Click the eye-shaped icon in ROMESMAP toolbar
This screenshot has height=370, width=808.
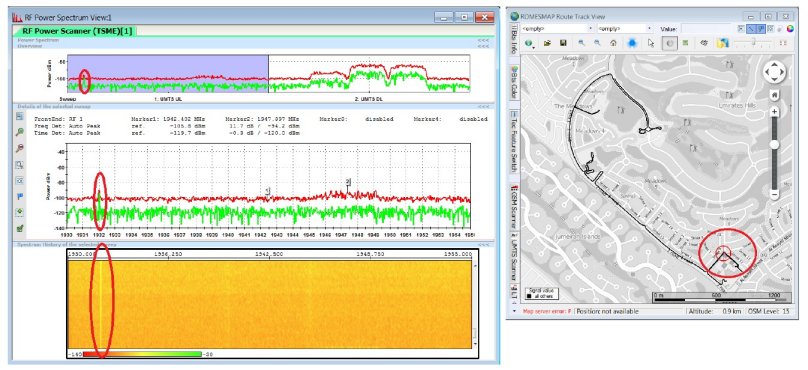(x=703, y=43)
